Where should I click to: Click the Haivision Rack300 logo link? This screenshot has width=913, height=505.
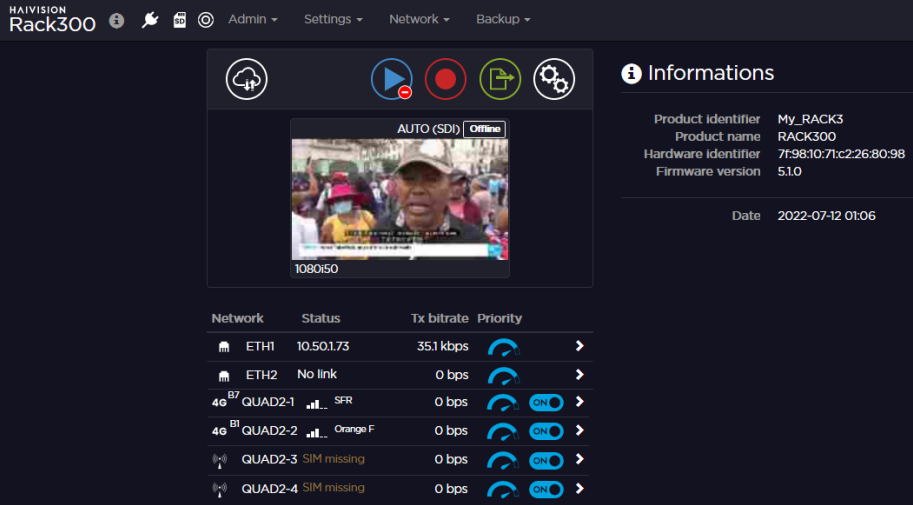click(x=52, y=19)
